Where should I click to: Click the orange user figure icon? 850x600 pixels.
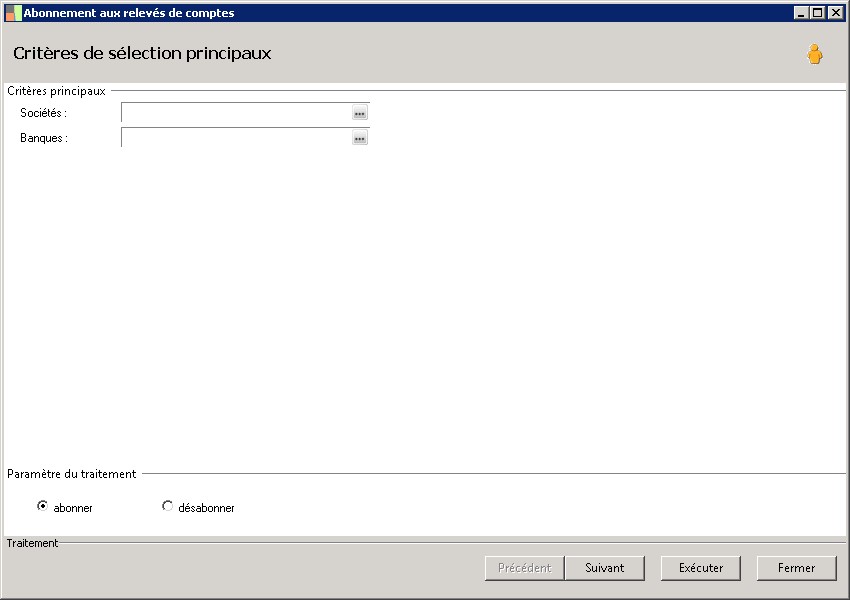(814, 54)
